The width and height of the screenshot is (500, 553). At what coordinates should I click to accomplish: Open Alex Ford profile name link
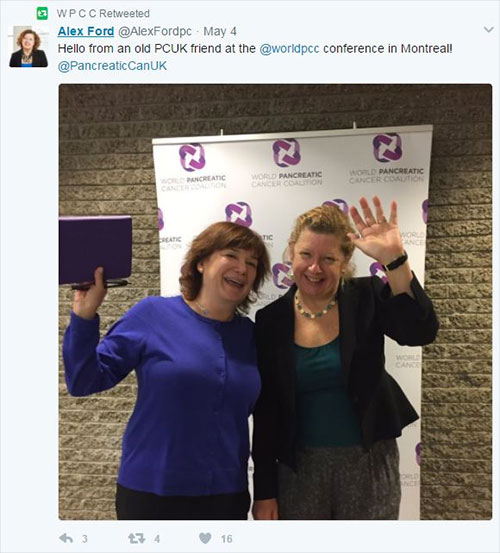tap(86, 31)
